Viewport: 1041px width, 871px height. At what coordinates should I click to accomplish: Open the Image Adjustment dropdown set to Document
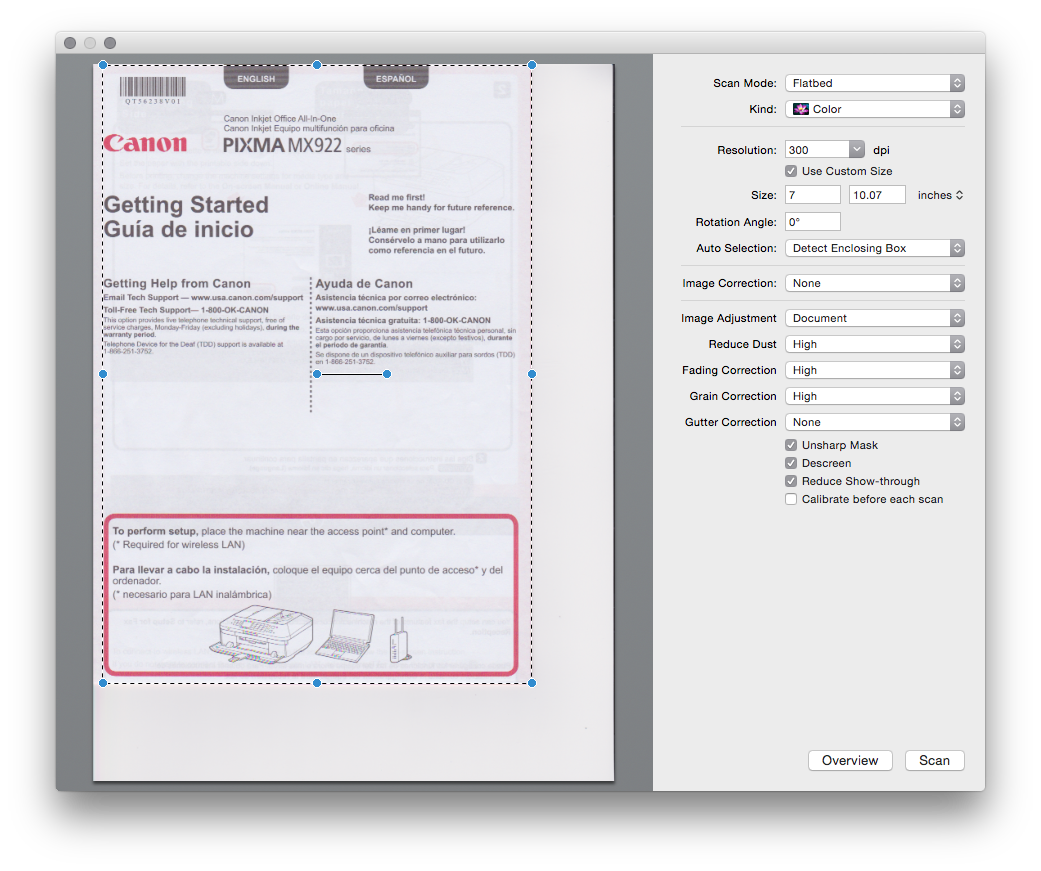(874, 318)
